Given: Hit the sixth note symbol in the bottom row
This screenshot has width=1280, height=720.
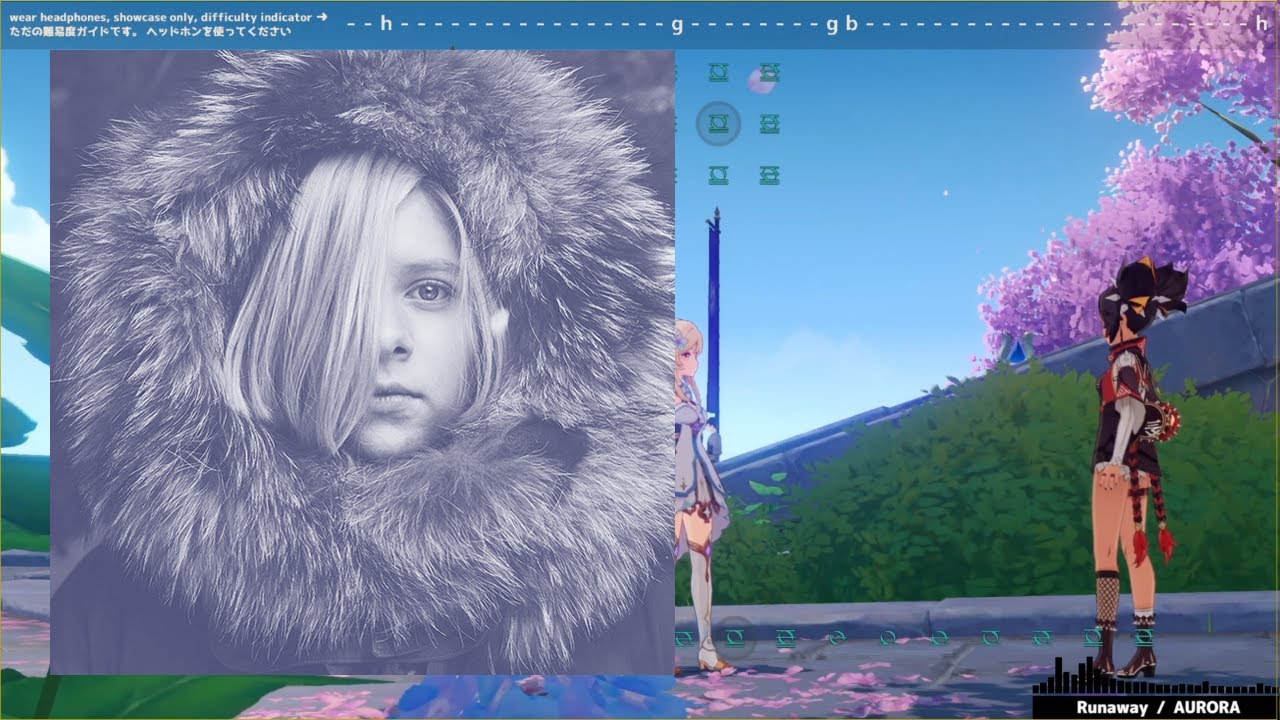Looking at the screenshot, I should point(939,637).
